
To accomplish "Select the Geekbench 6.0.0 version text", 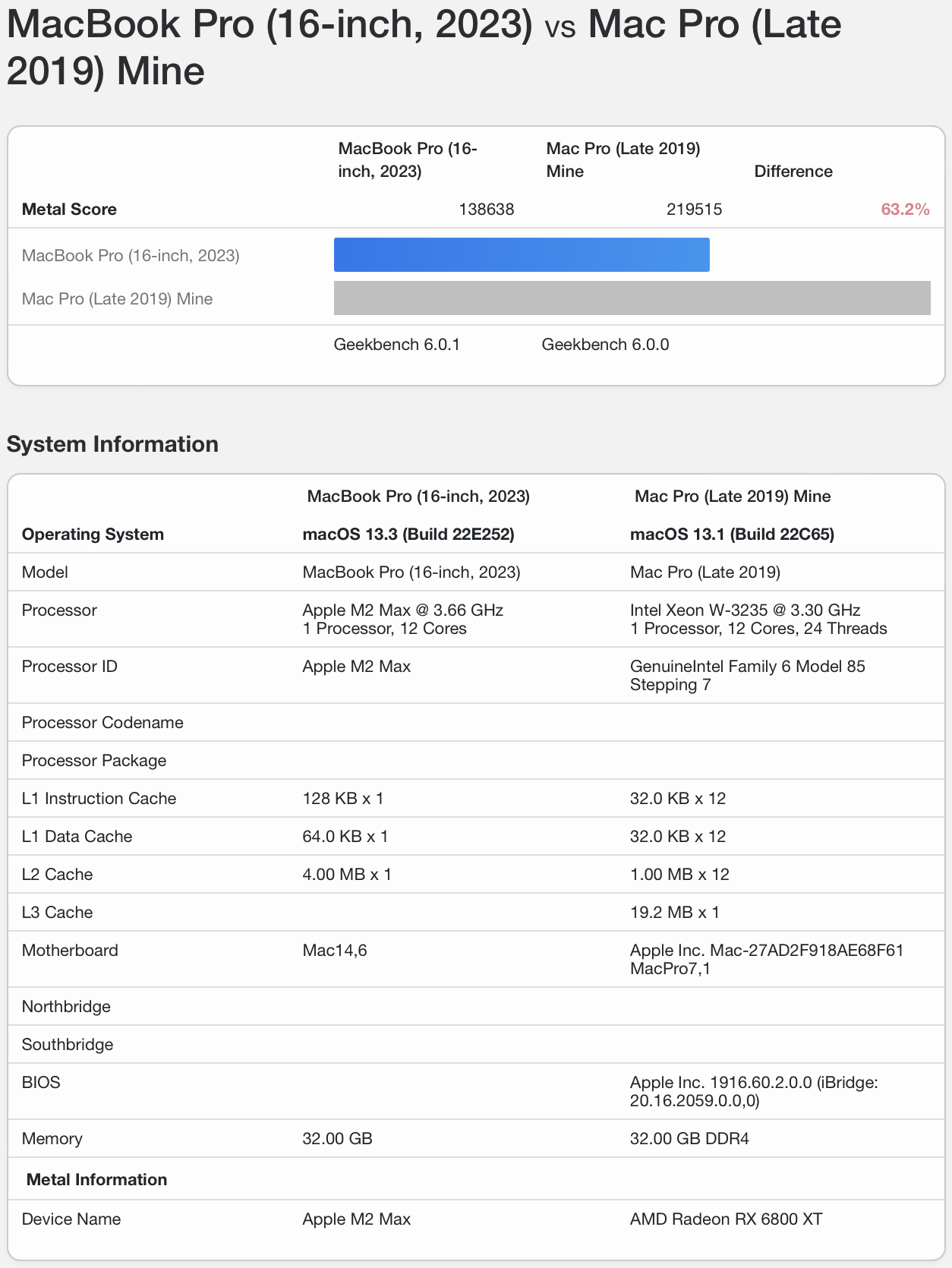I will point(605,345).
